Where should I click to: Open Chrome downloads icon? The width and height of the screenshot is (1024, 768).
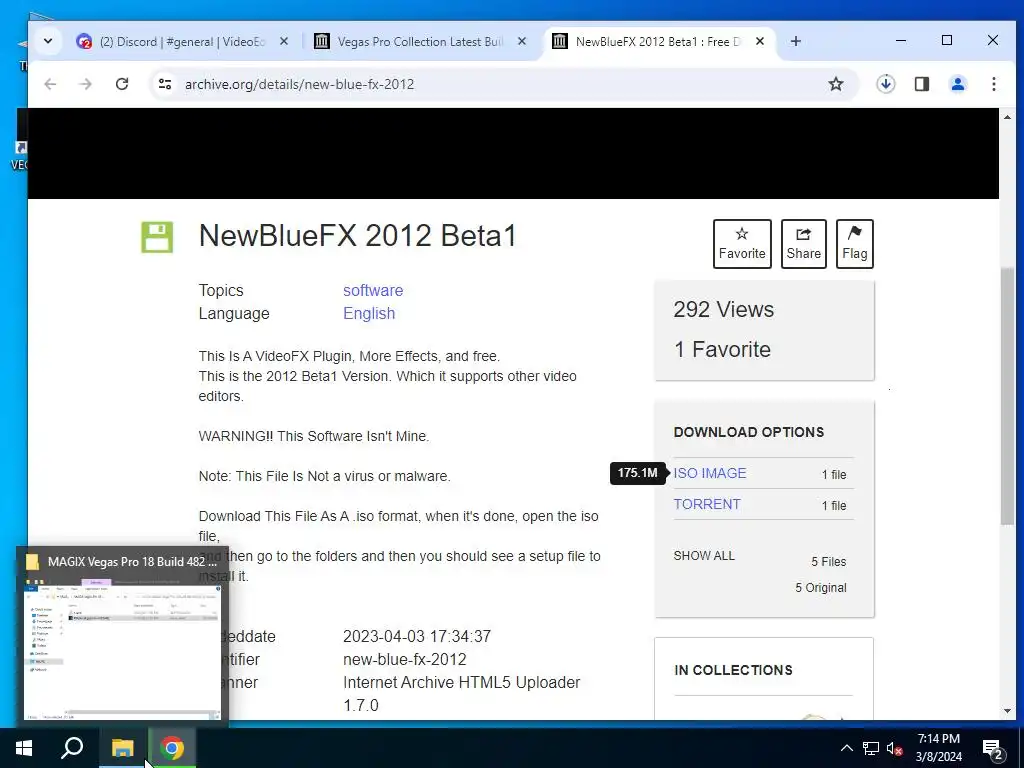tap(886, 84)
